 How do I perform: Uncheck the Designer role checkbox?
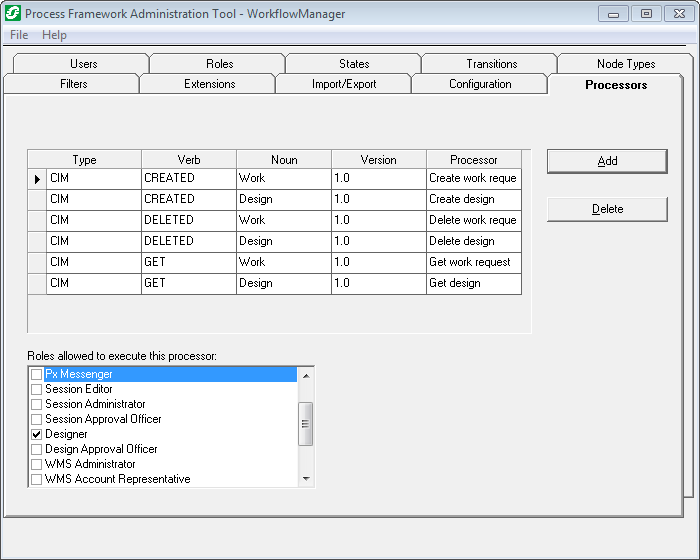[x=37, y=434]
